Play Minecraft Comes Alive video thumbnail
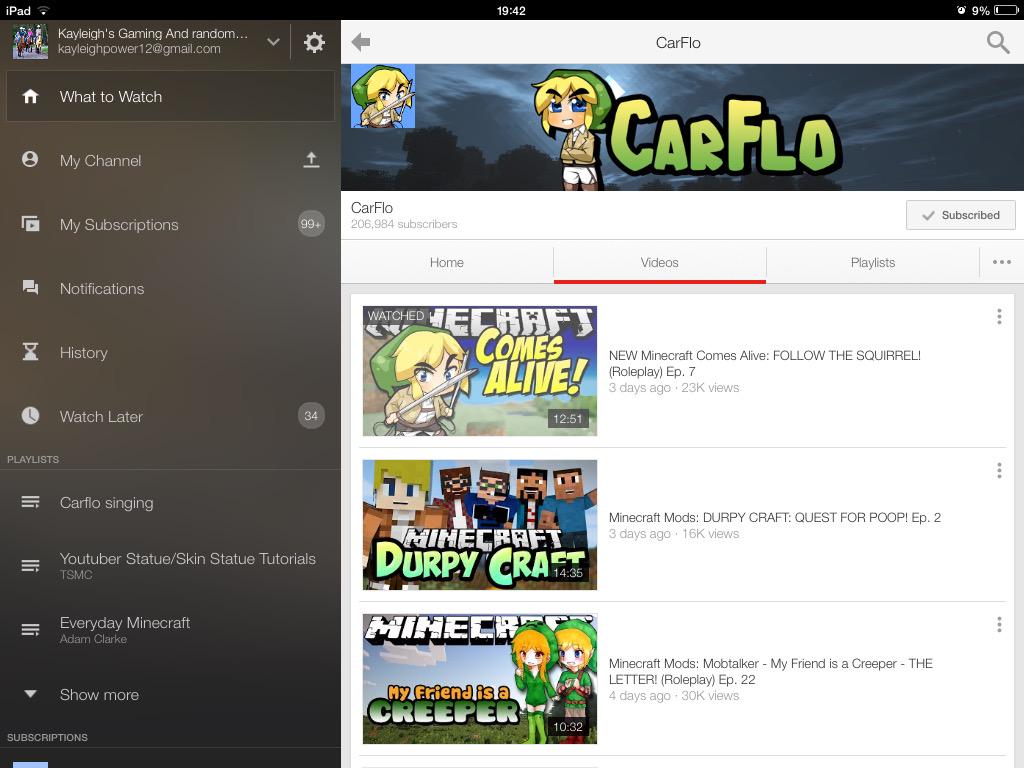 [480, 371]
